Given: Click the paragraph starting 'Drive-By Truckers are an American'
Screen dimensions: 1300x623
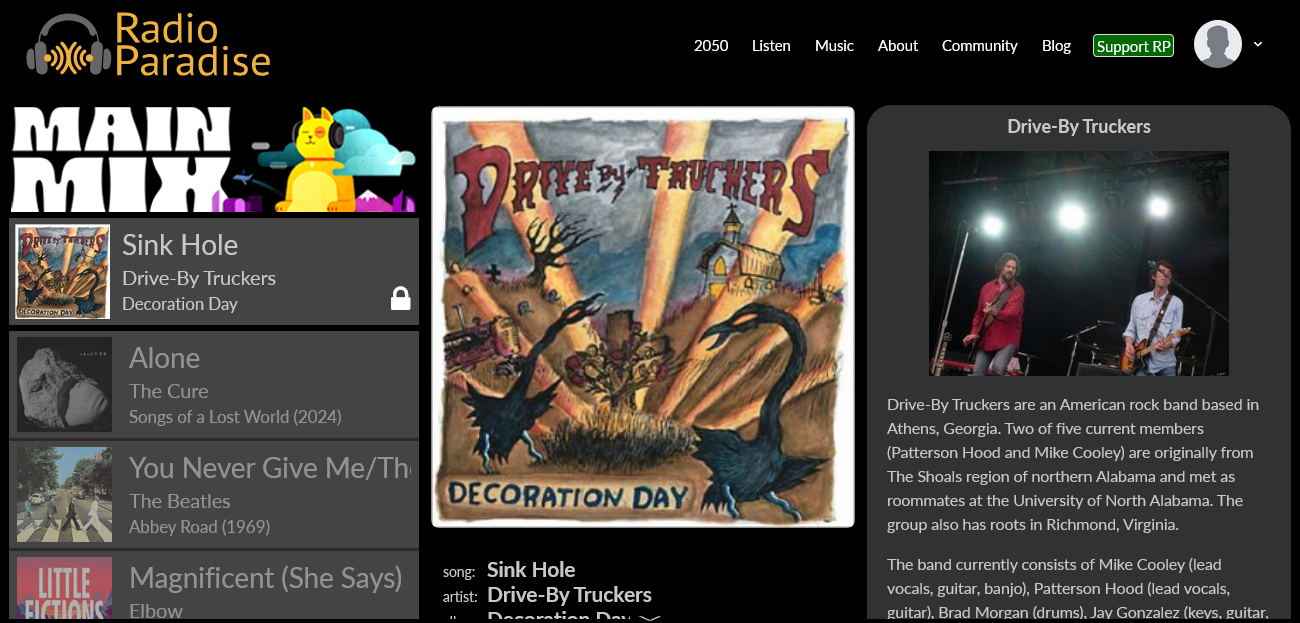Looking at the screenshot, I should tap(1073, 465).
